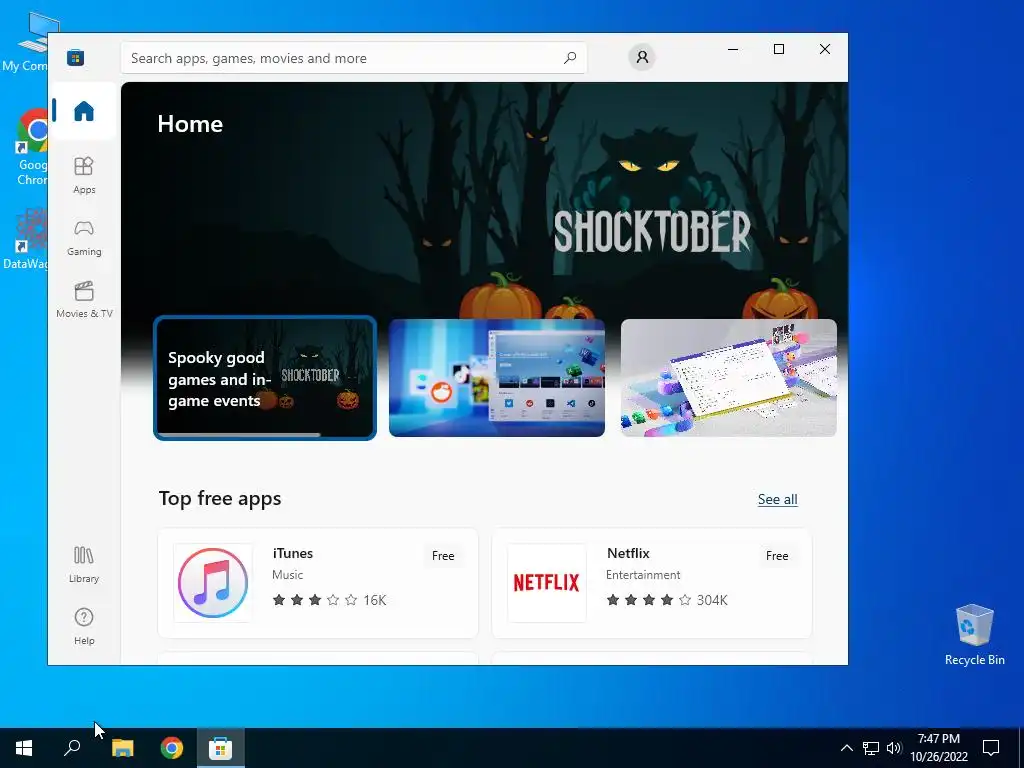Click the search magnifier icon
Image resolution: width=1024 pixels, height=768 pixels.
pos(569,58)
